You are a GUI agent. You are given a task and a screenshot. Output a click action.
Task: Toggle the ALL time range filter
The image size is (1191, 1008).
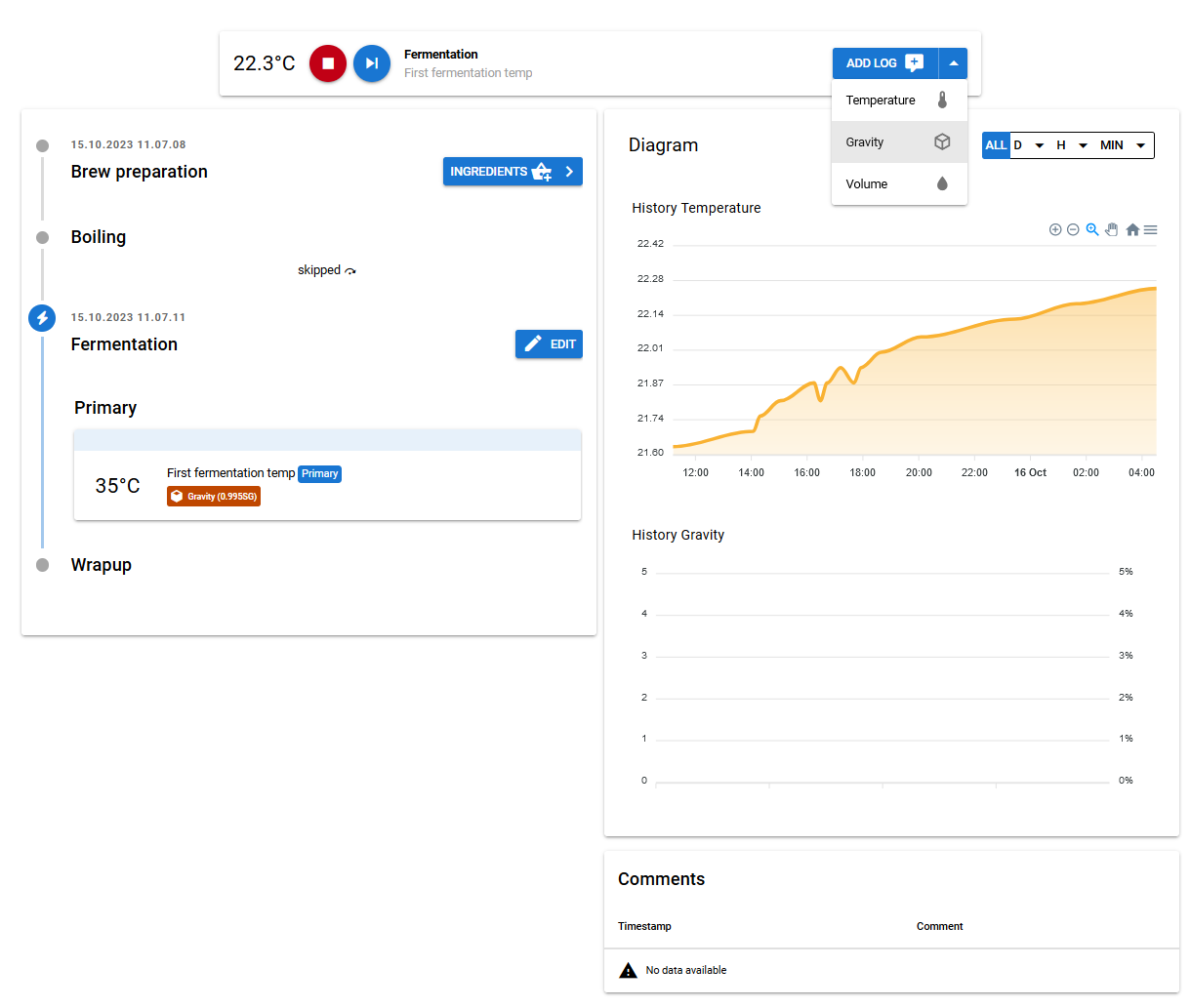(x=996, y=145)
